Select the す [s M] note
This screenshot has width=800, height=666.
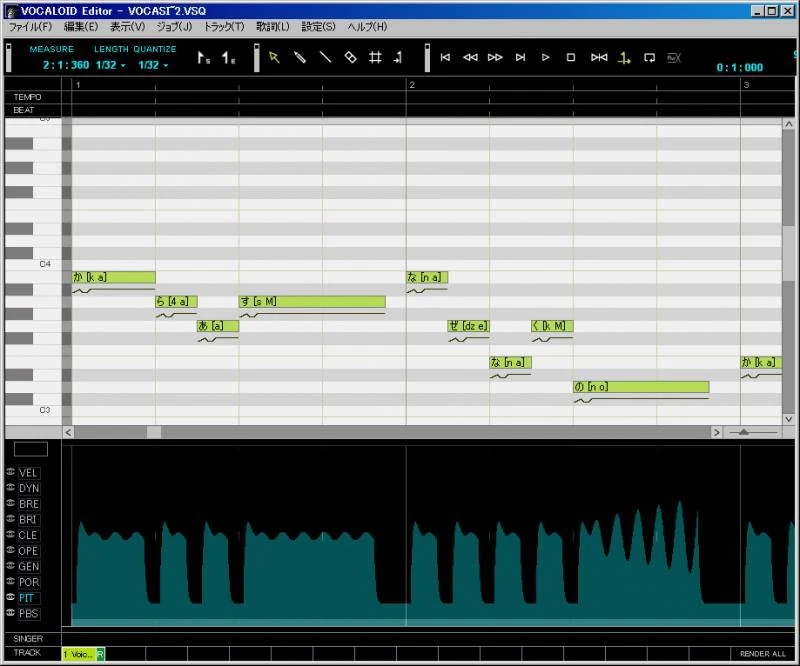[x=312, y=302]
